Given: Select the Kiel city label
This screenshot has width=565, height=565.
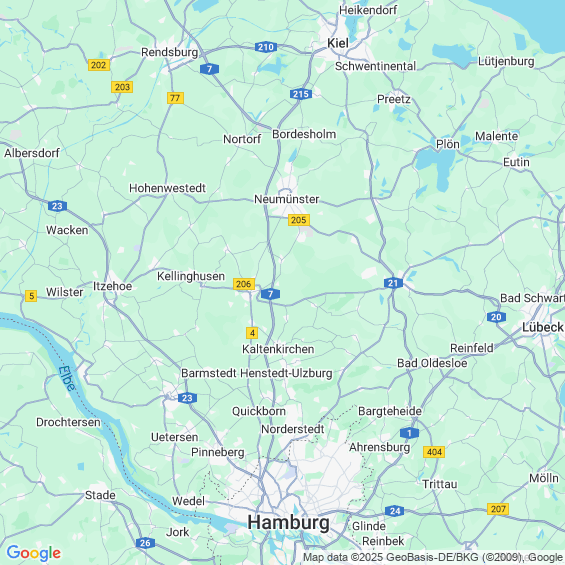Looking at the screenshot, I should (338, 43).
